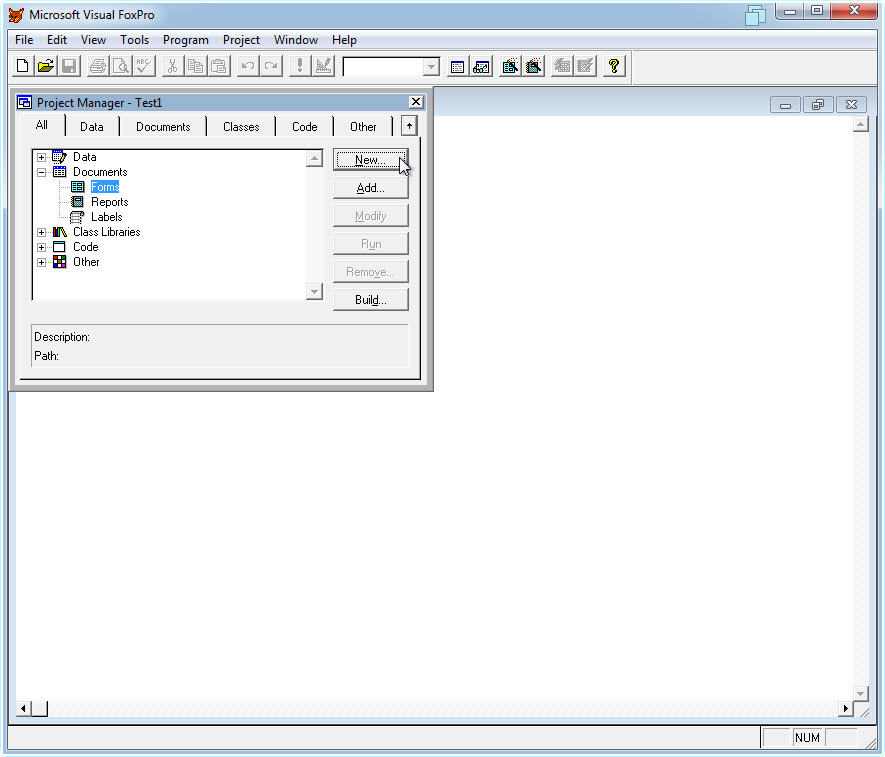The height and width of the screenshot is (757, 885).
Task: Click the Copy toolbar icon
Action: click(x=195, y=66)
